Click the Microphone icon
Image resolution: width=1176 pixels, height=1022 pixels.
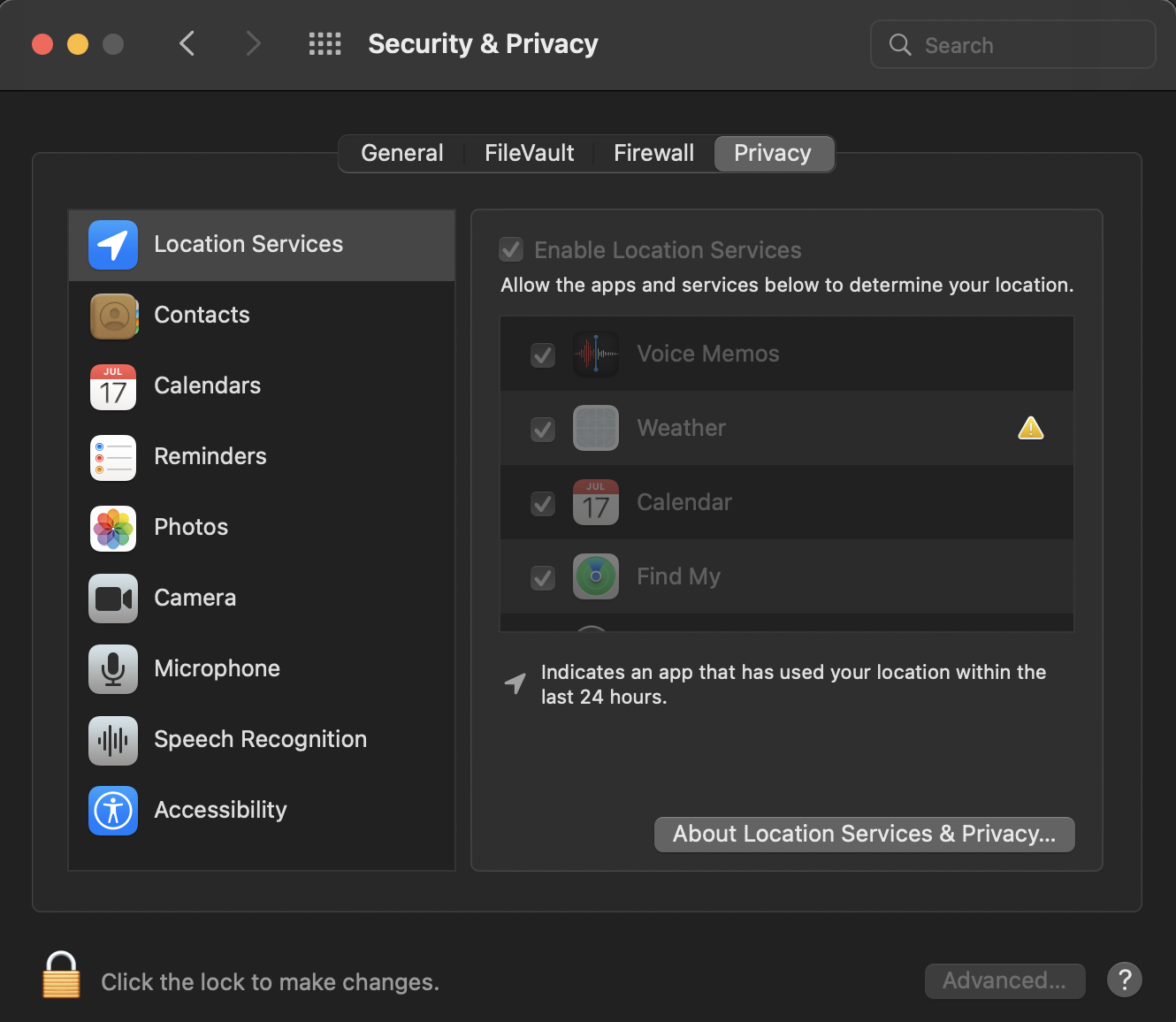tap(113, 669)
